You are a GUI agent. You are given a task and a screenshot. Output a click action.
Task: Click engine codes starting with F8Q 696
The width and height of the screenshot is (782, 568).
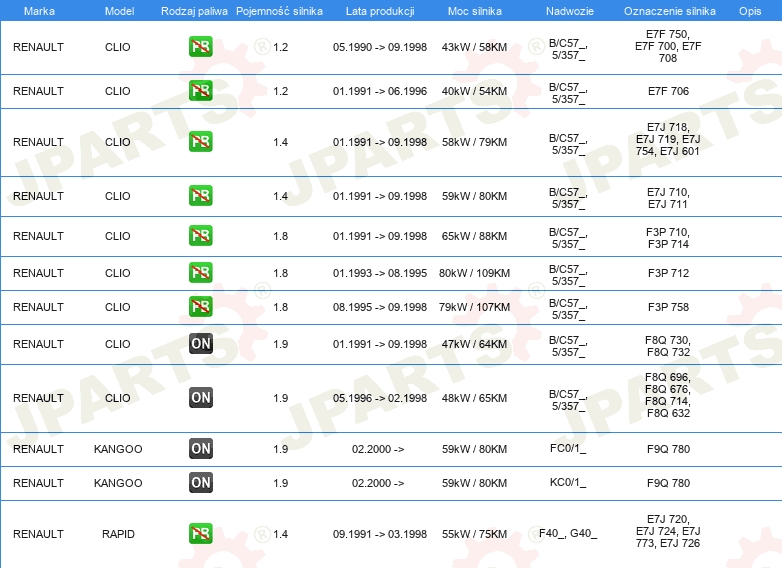point(668,395)
